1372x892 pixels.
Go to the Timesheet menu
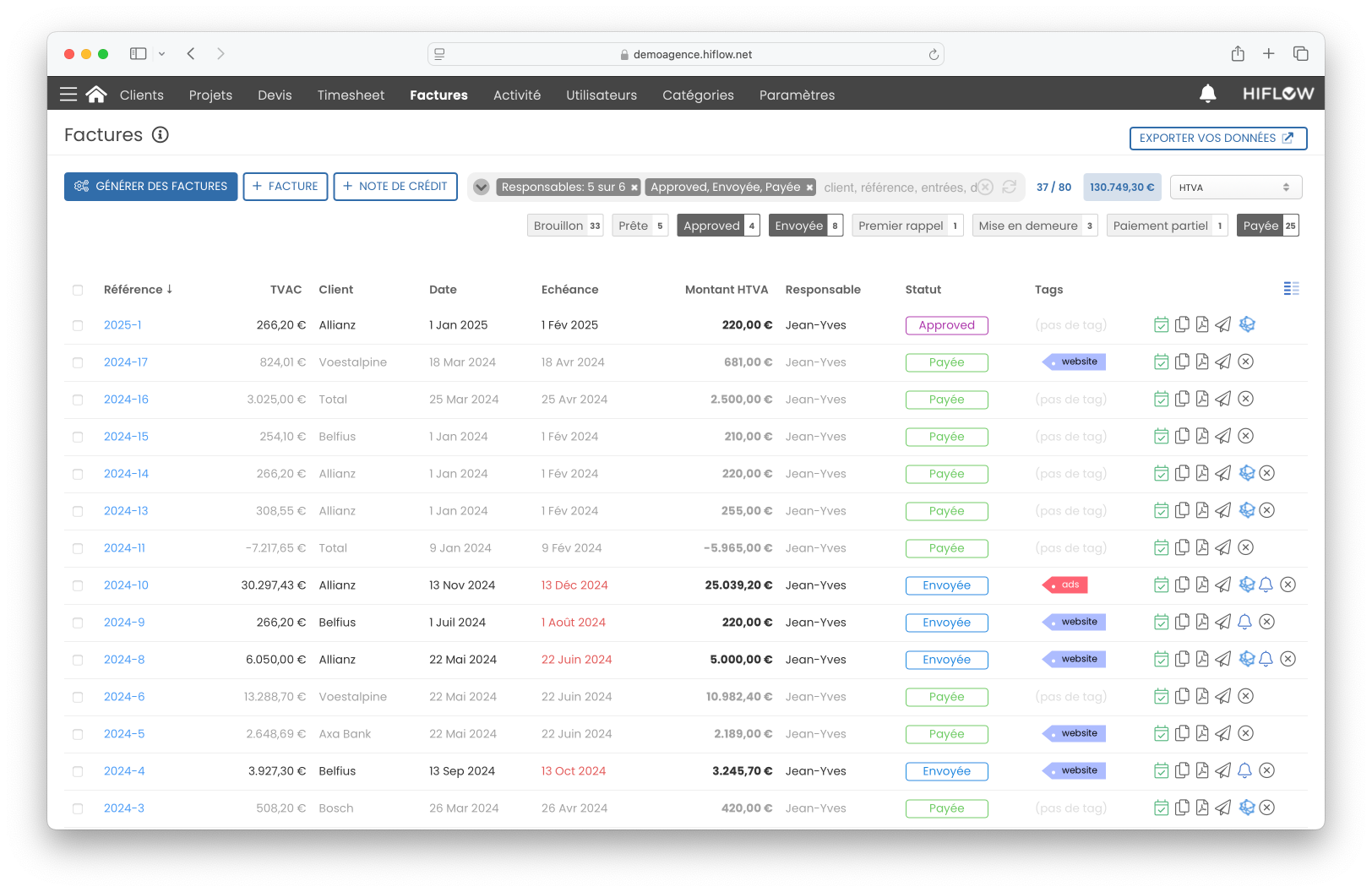(351, 95)
